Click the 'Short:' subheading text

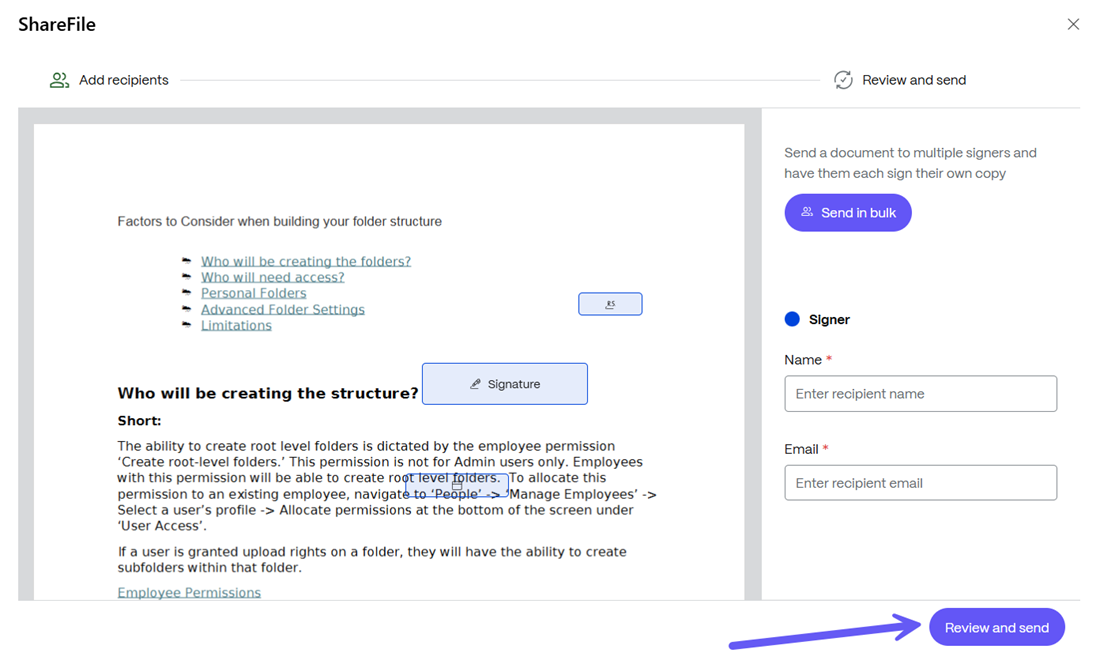click(x=139, y=421)
